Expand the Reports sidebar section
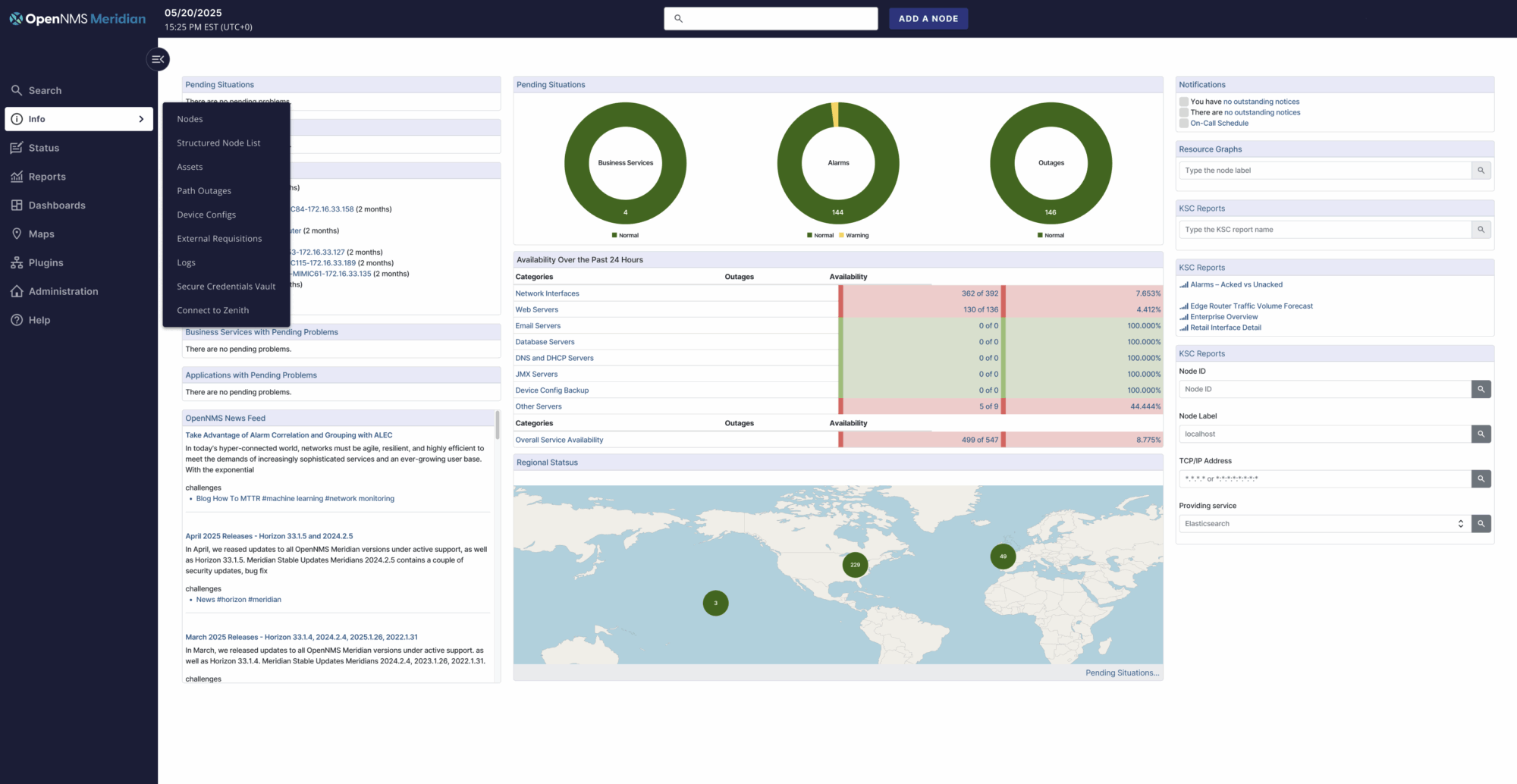The height and width of the screenshot is (784, 1517). [47, 177]
